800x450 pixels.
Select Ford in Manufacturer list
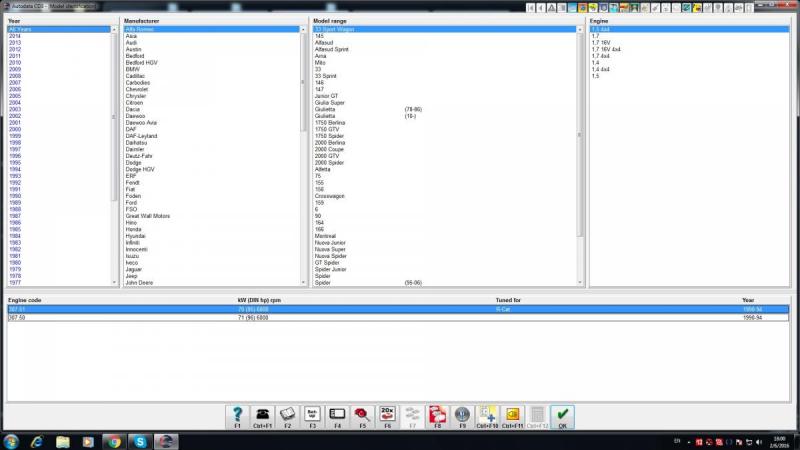[131, 203]
